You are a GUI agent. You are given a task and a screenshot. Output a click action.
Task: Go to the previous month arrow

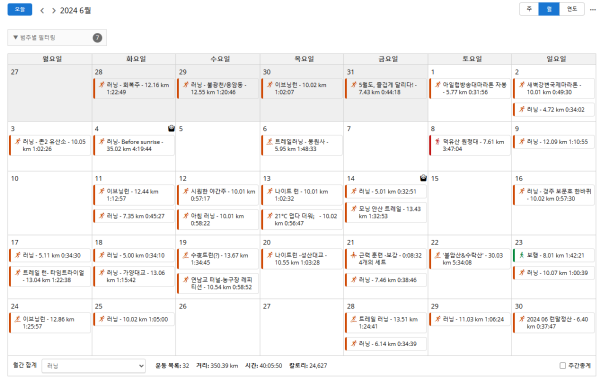click(x=42, y=11)
